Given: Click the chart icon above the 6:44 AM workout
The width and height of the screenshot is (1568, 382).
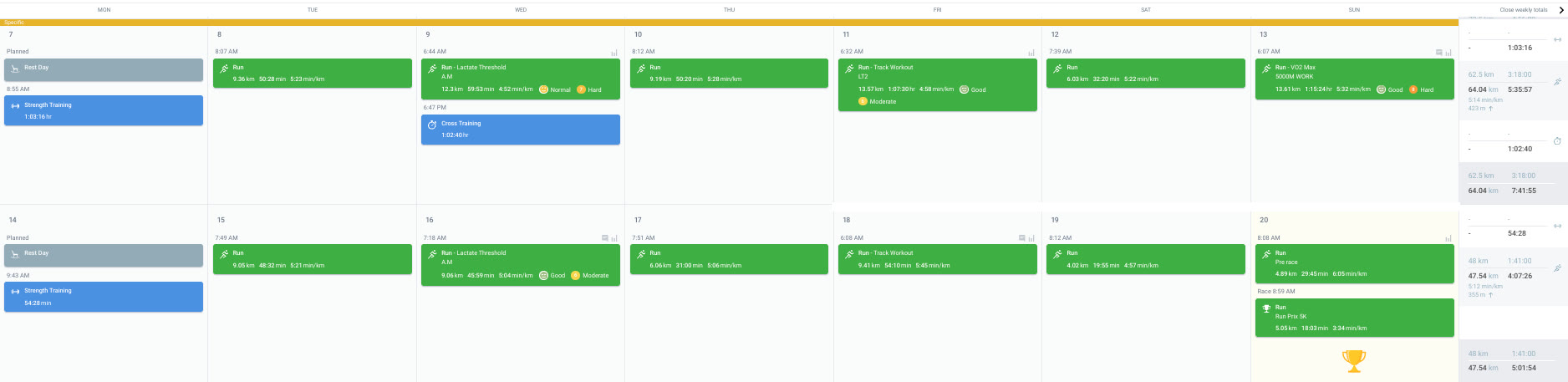Looking at the screenshot, I should [x=614, y=52].
